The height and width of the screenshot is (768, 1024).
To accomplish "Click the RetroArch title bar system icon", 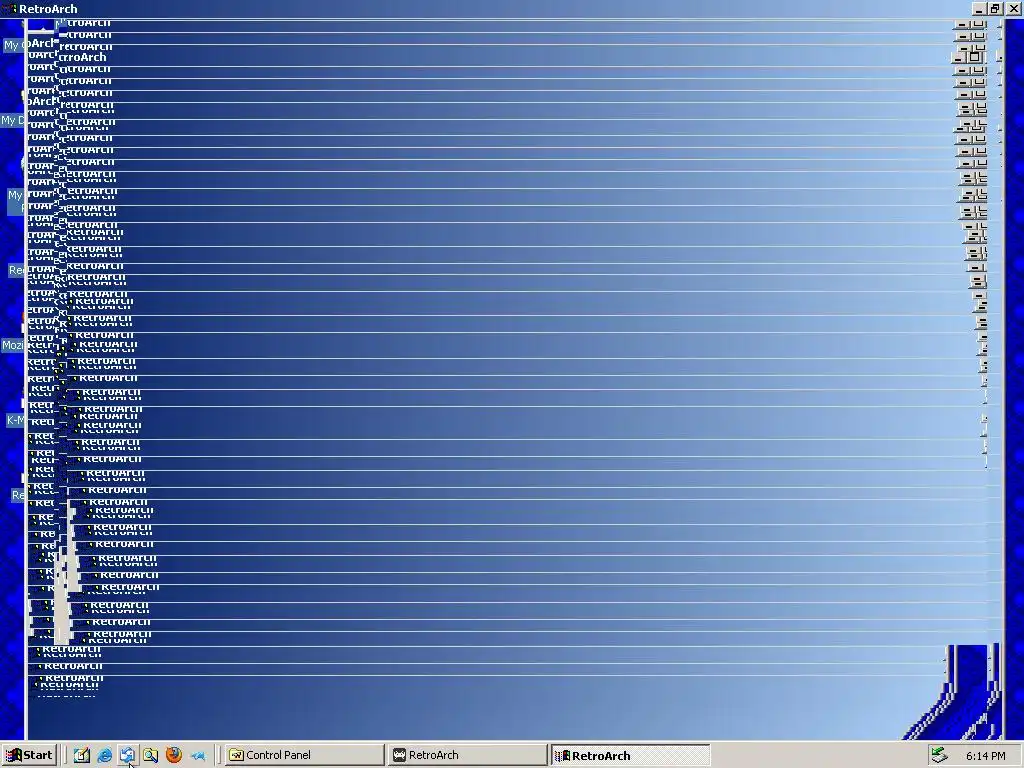I will [x=9, y=8].
